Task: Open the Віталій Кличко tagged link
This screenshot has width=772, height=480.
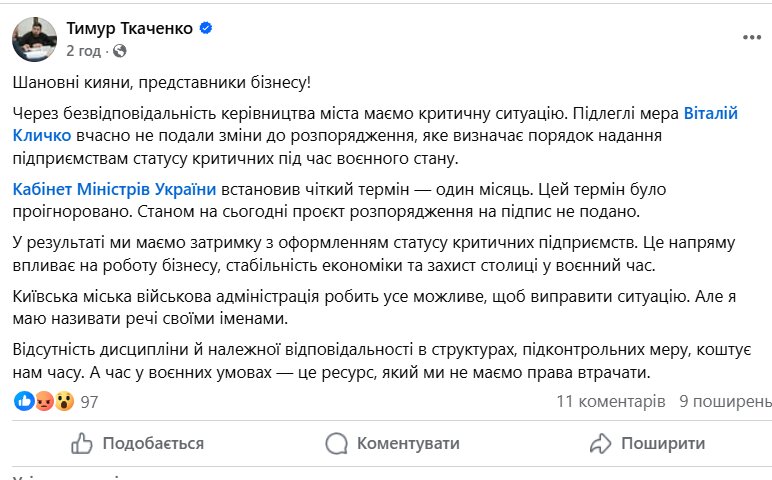Action: [x=375, y=124]
